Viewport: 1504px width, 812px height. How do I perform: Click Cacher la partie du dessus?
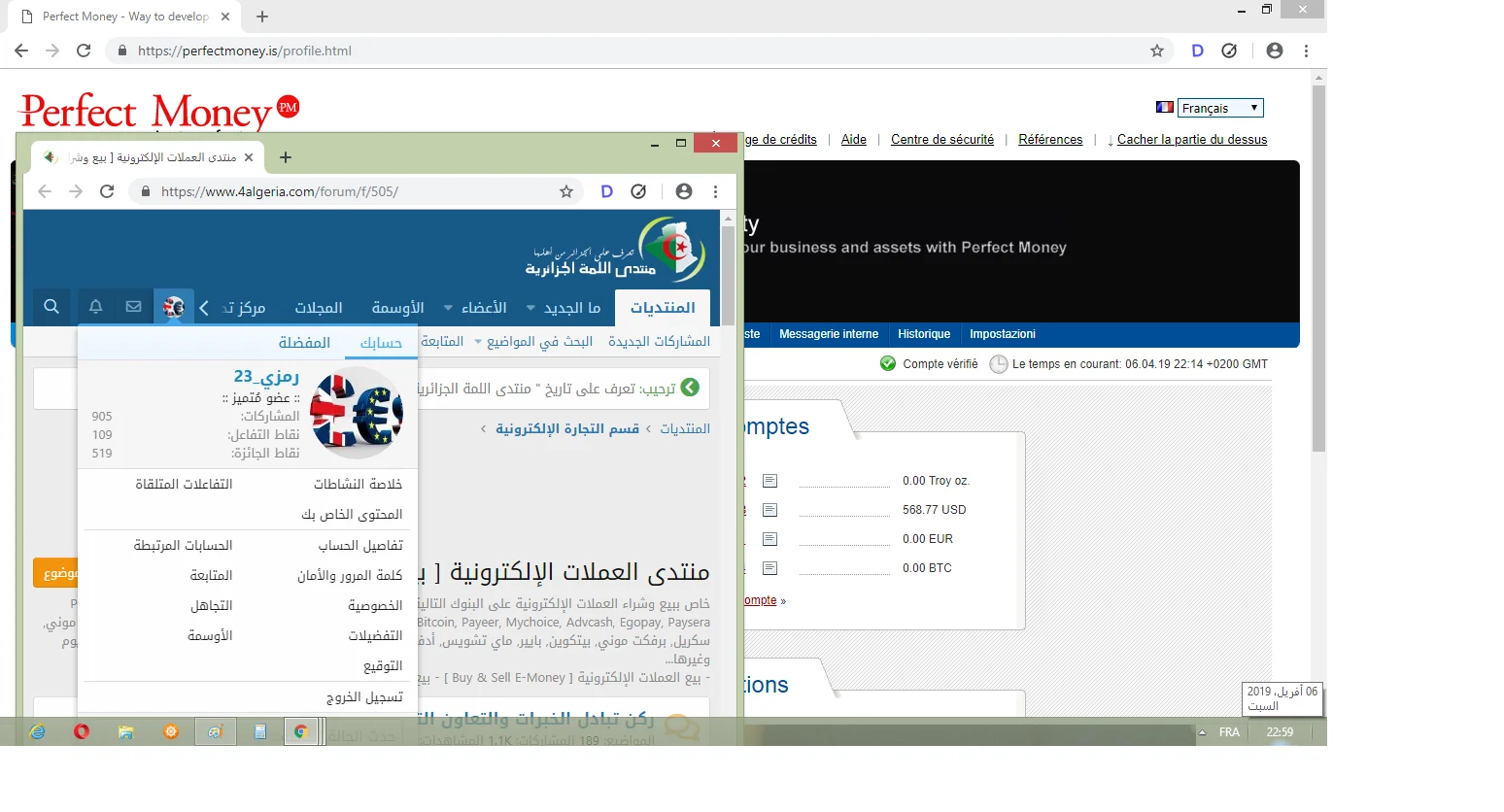click(1192, 140)
